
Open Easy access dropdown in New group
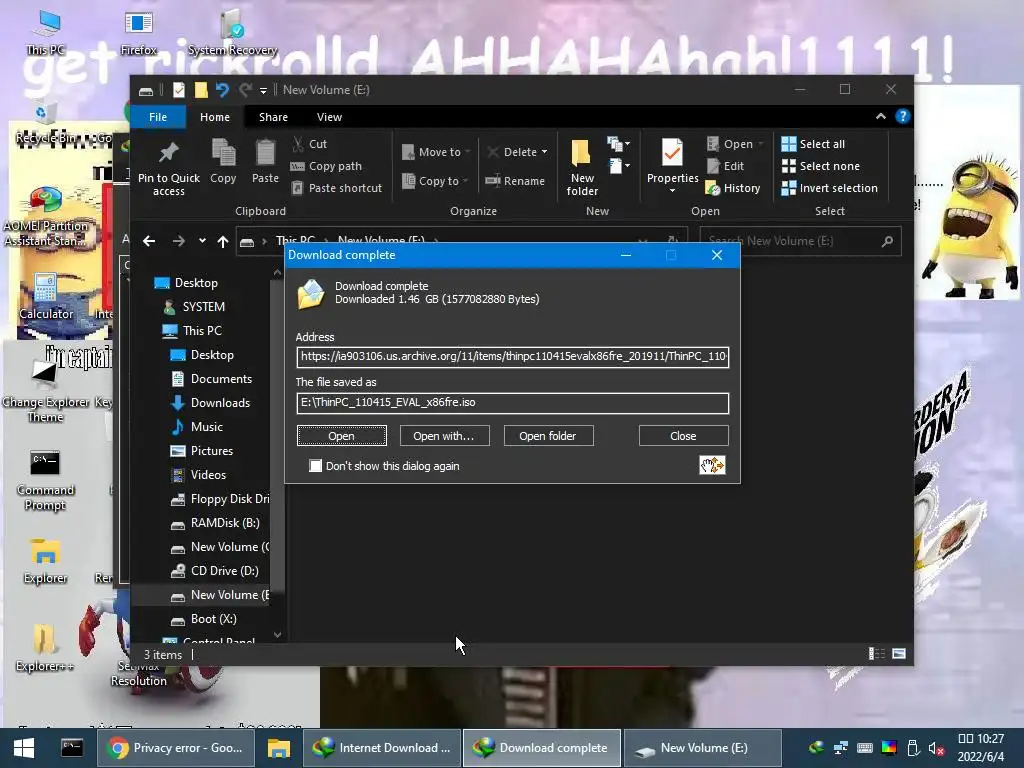(618, 166)
